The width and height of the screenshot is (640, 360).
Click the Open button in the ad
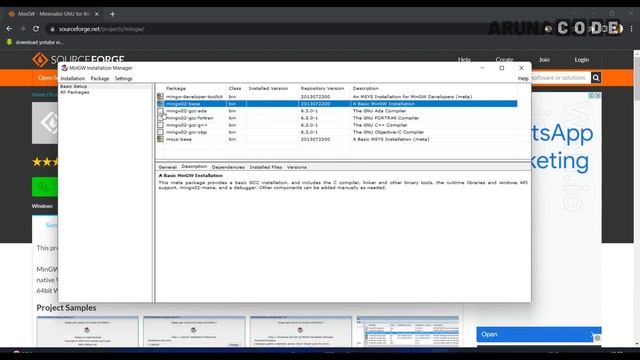click(x=539, y=334)
